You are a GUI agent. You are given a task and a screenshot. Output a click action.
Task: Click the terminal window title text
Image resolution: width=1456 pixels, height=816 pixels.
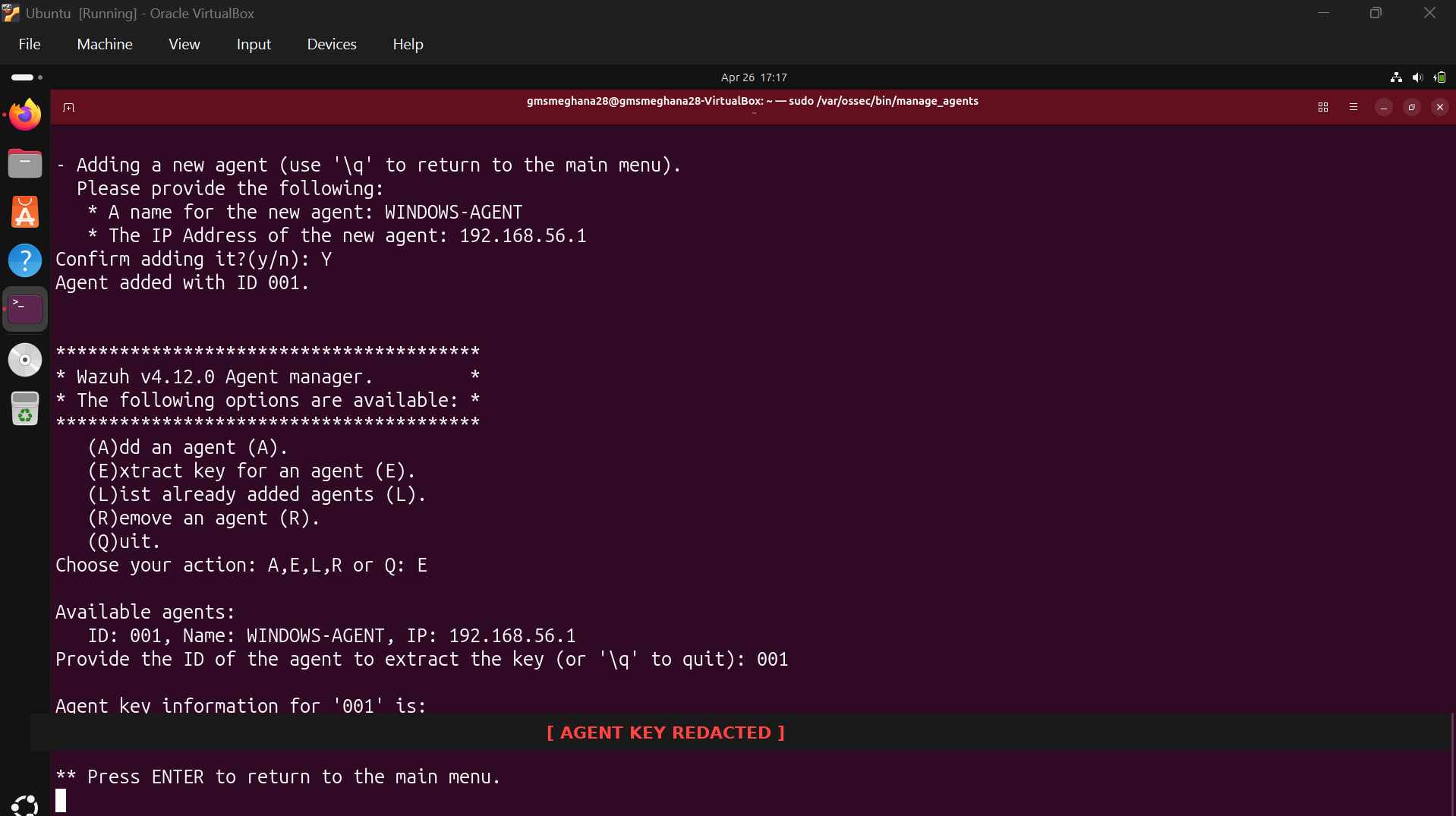coord(752,101)
